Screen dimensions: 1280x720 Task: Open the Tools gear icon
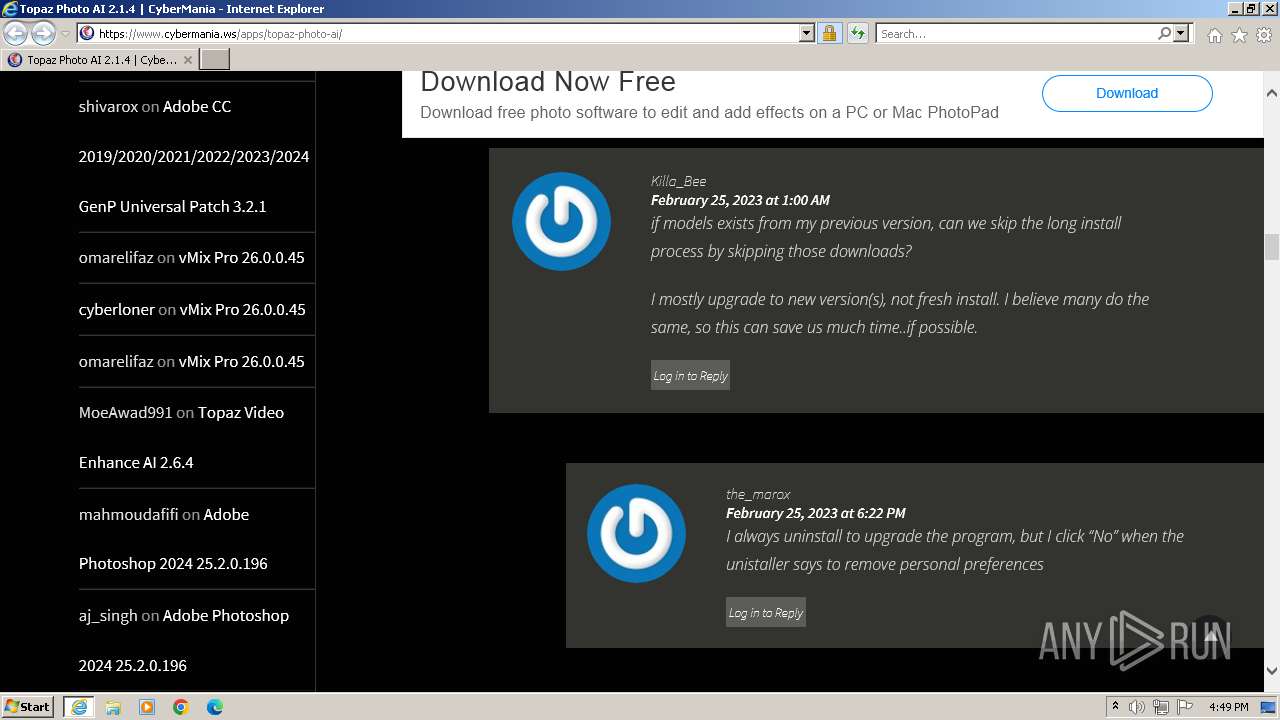pyautogui.click(x=1264, y=35)
